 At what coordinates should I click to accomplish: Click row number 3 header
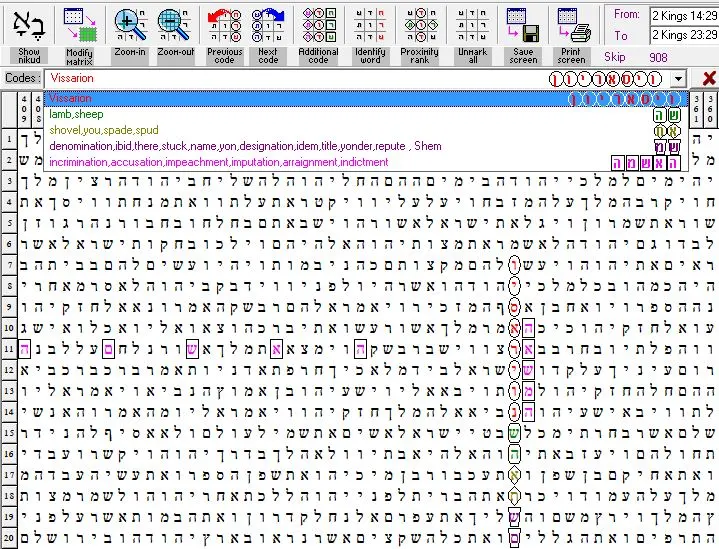pyautogui.click(x=9, y=181)
